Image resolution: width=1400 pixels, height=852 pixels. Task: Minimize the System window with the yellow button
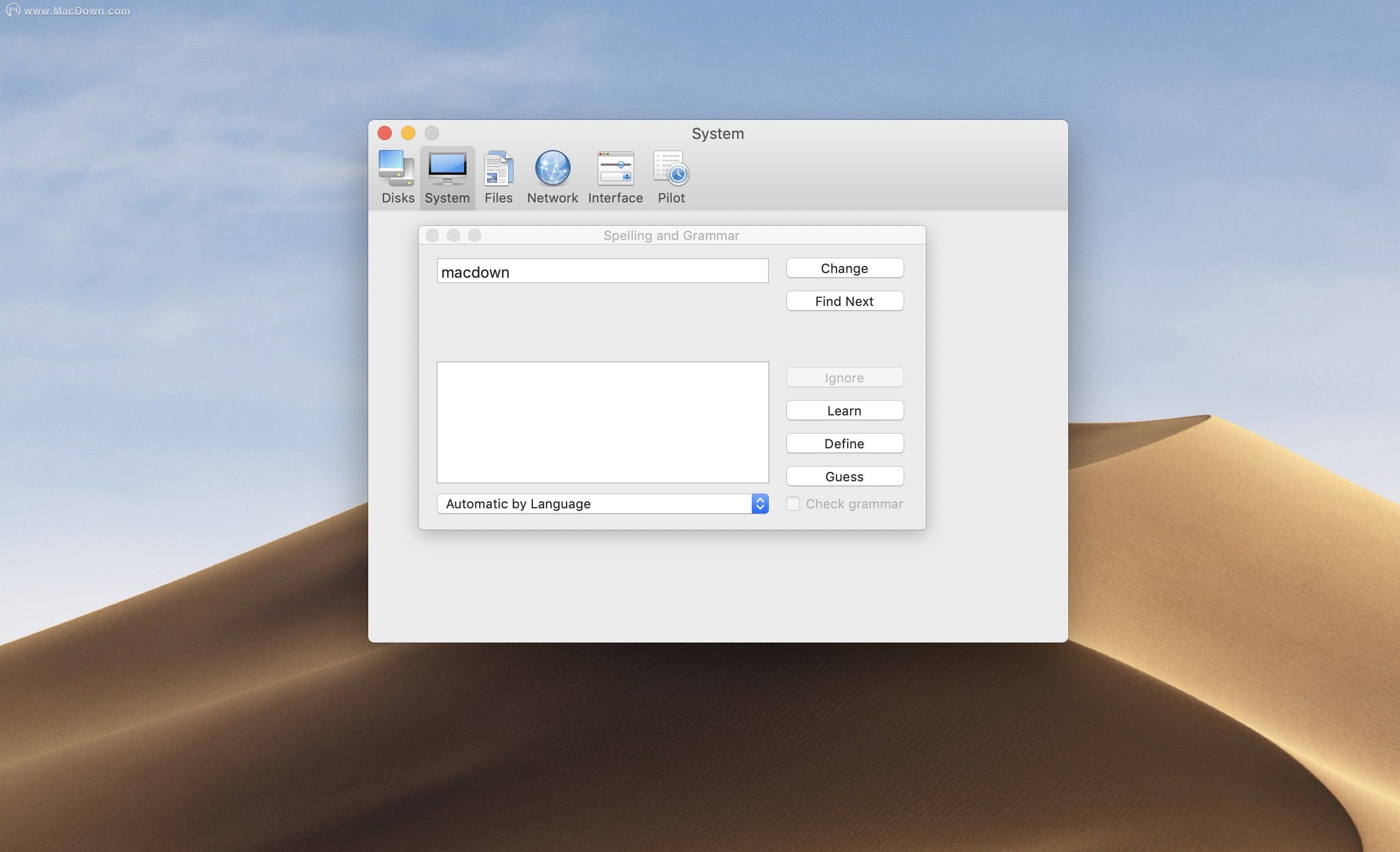(x=408, y=133)
